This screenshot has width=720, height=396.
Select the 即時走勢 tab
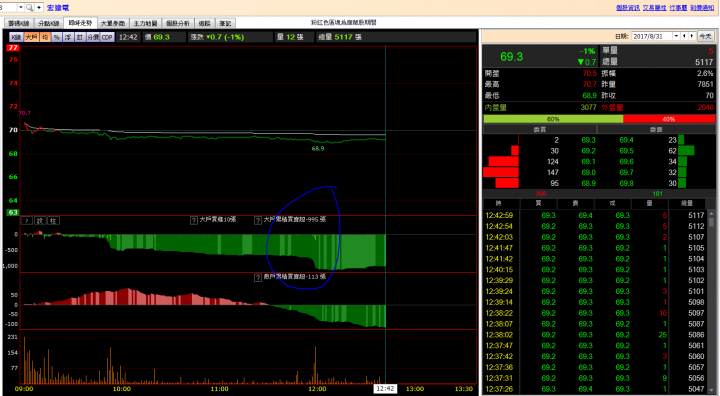(80, 23)
